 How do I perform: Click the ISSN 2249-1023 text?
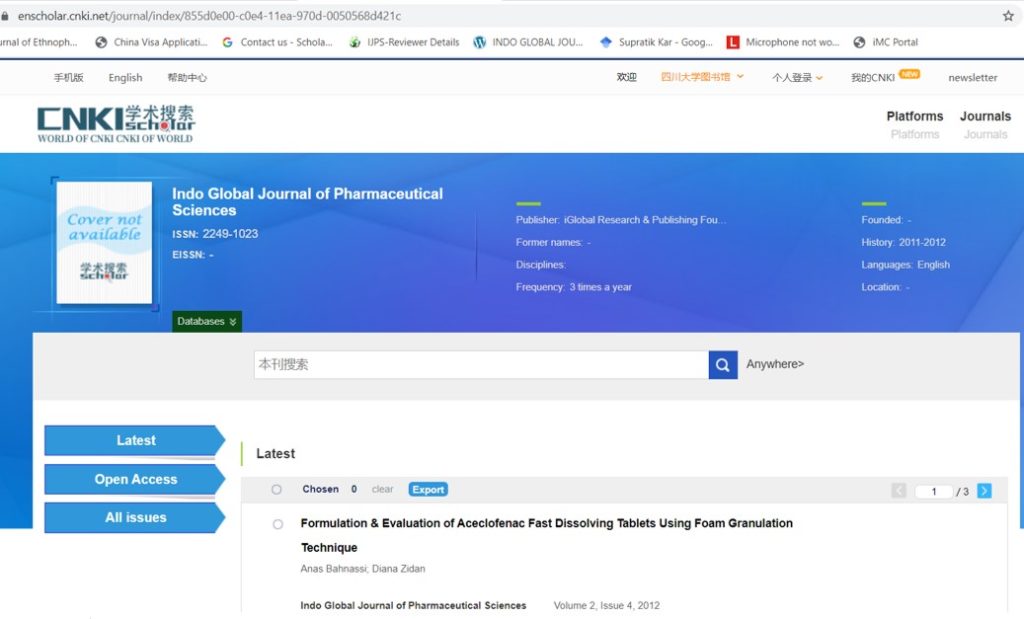(215, 234)
